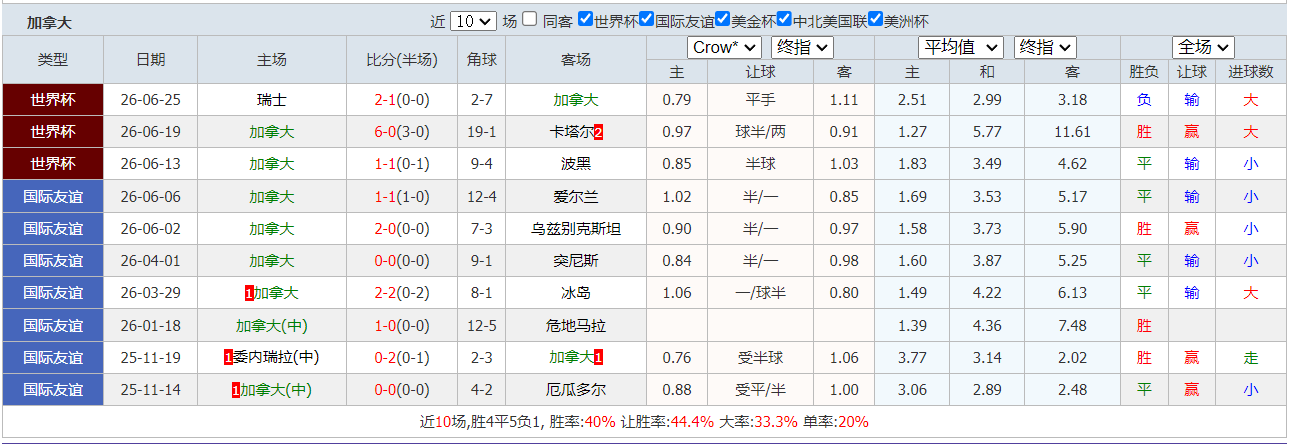Image resolution: width=1290 pixels, height=444 pixels.
Task: Click handicap 受半球 cell
Action: [x=761, y=357]
